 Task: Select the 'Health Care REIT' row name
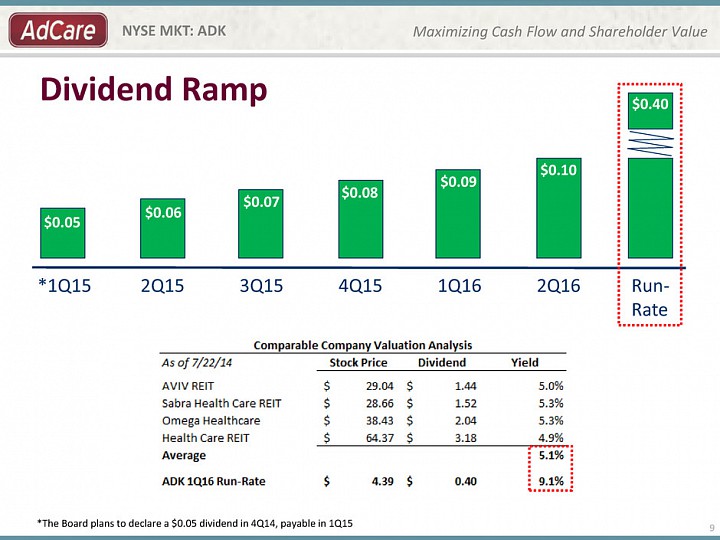click(205, 438)
